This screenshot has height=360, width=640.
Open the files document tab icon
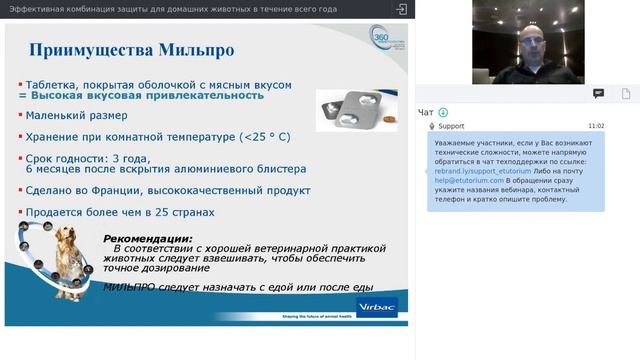tap(626, 94)
